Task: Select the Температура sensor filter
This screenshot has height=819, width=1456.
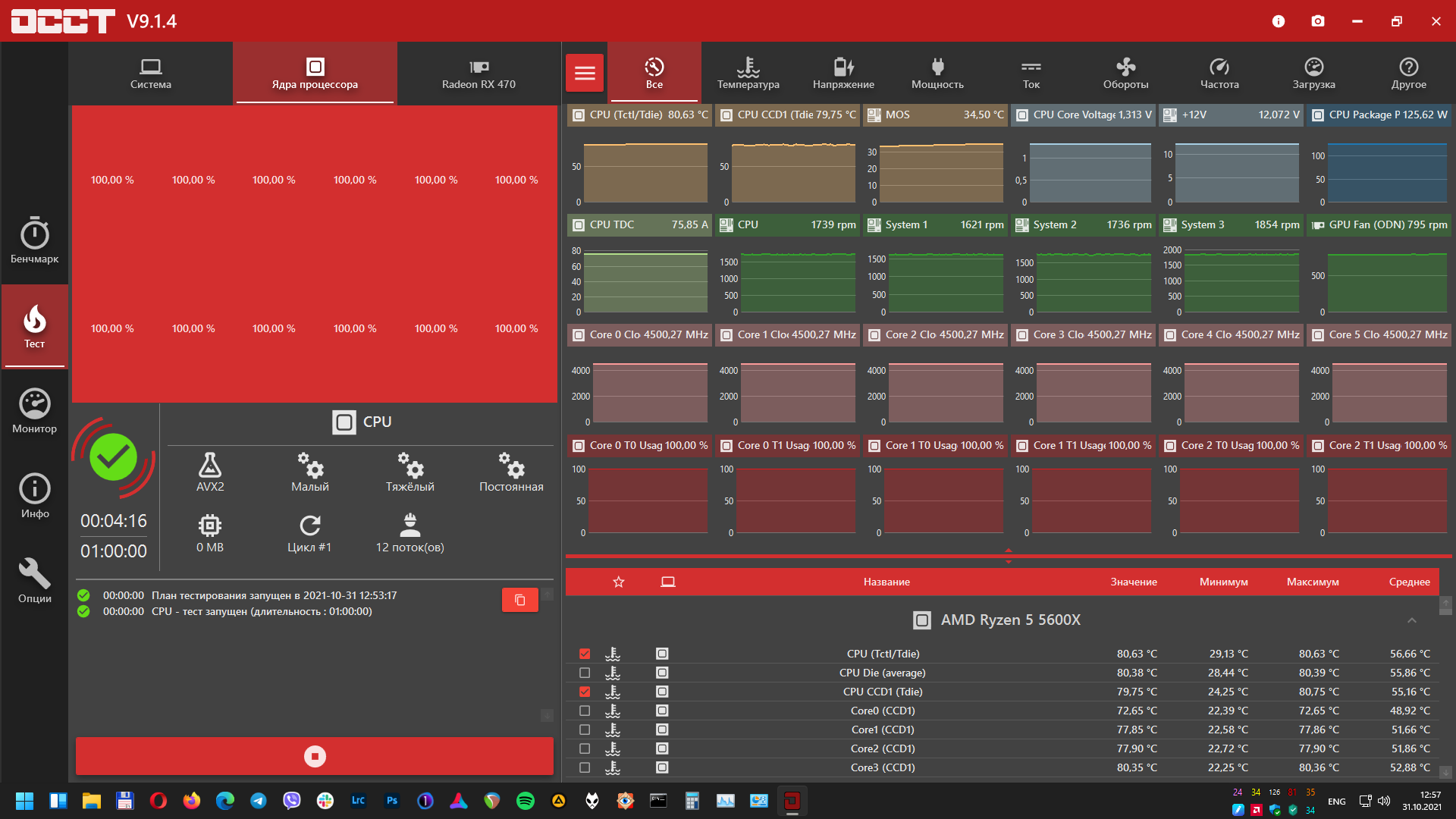Action: tap(748, 74)
